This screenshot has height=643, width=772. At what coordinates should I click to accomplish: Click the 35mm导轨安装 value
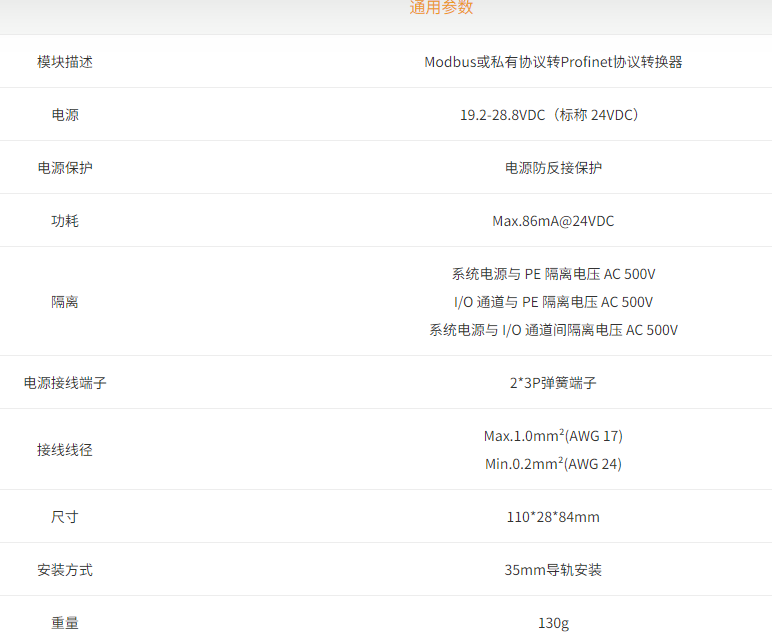pos(553,570)
